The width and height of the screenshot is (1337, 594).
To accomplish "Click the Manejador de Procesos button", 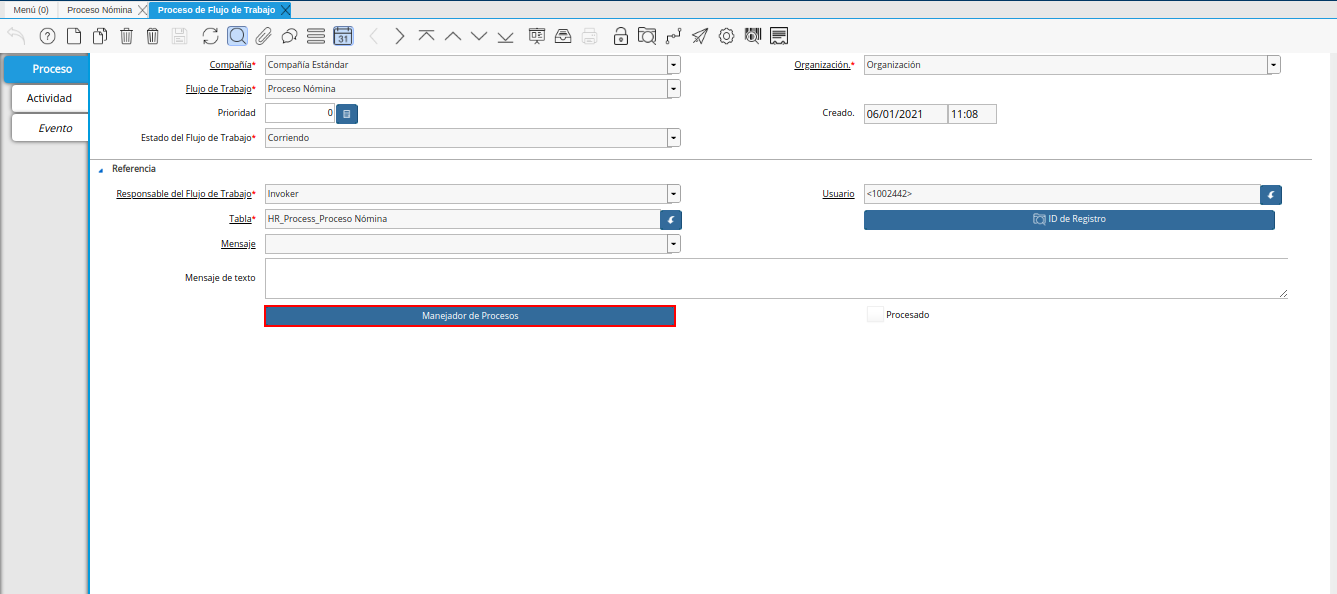I will point(470,316).
